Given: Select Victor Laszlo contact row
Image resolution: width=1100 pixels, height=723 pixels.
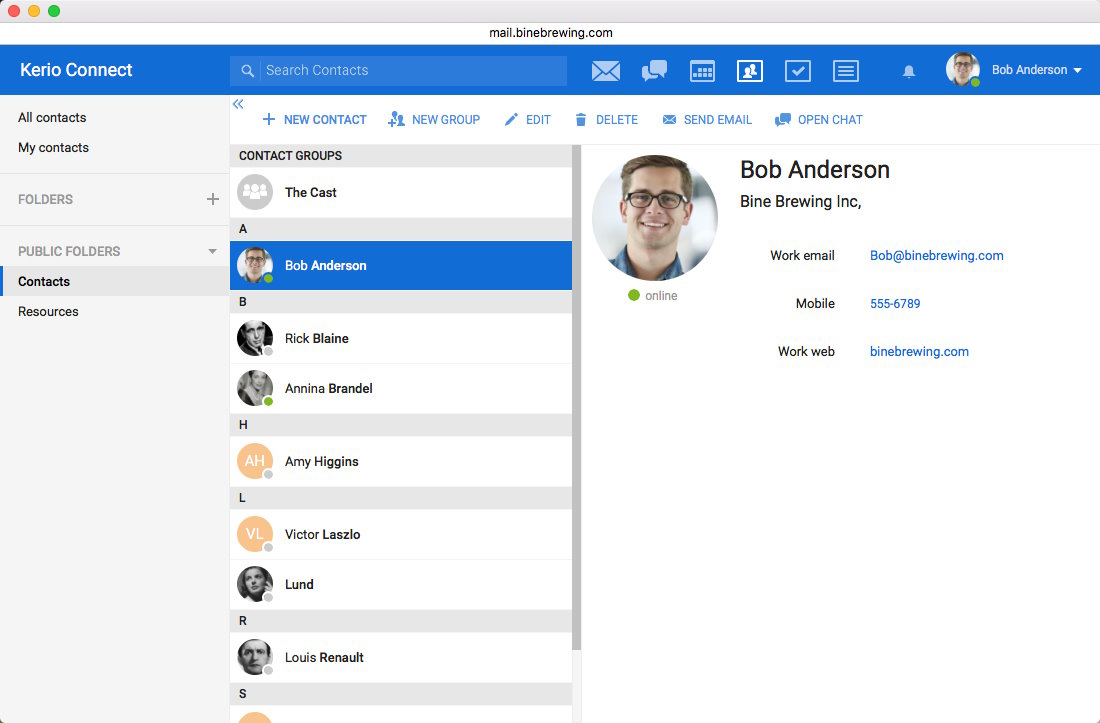Looking at the screenshot, I should 401,534.
